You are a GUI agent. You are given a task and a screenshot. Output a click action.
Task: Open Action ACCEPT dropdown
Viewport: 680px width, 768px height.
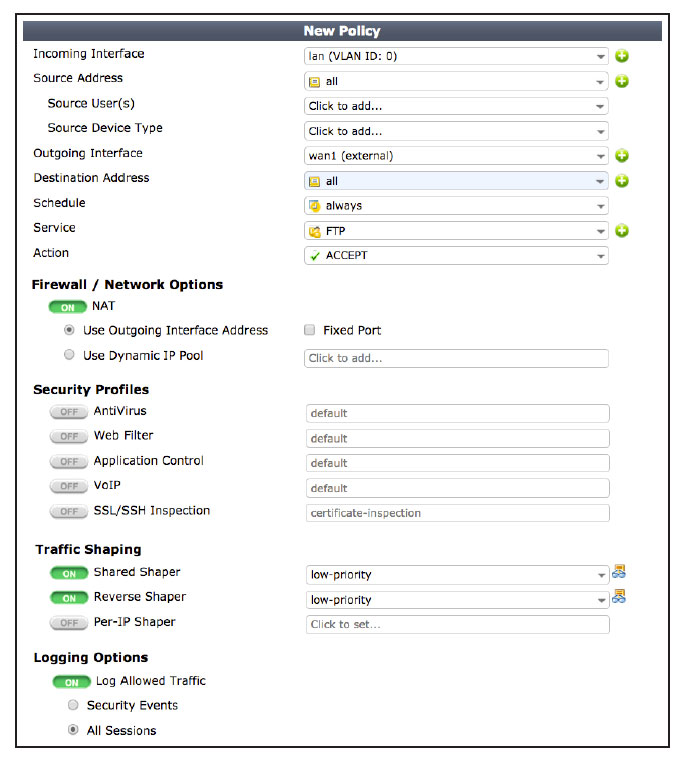456,256
